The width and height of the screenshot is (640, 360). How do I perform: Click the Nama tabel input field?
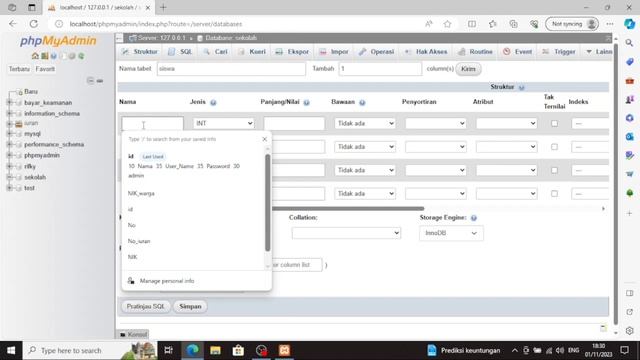(231, 69)
